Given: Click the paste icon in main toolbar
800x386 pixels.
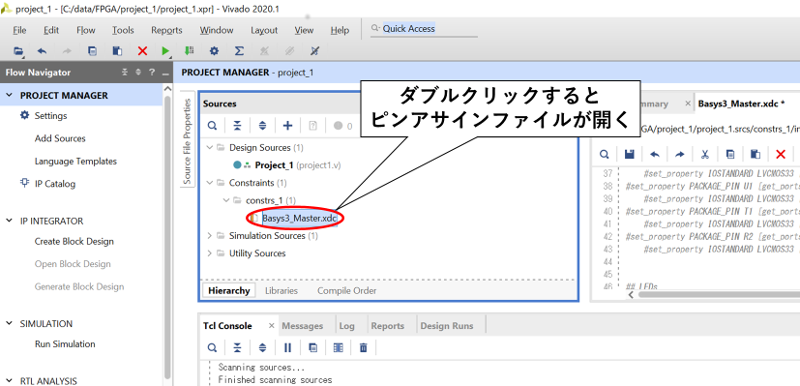Looking at the screenshot, I should coord(117,50).
